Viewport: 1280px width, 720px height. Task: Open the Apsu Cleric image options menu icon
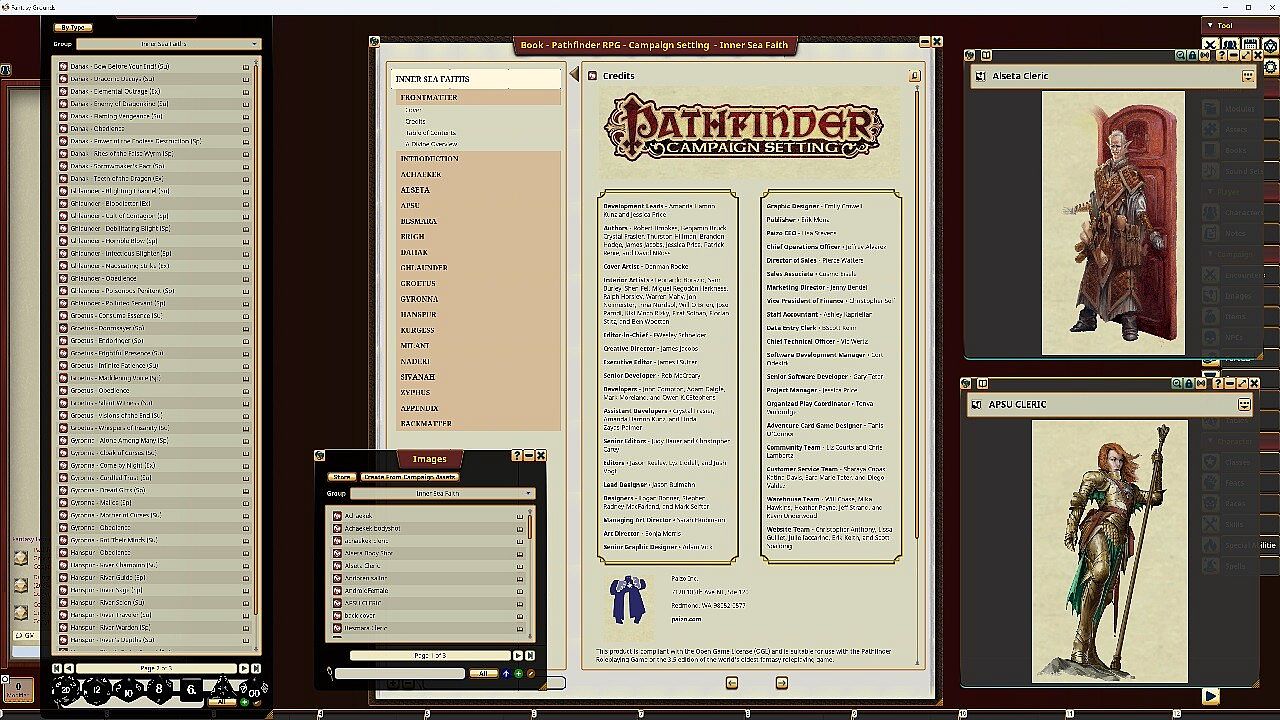[x=1244, y=404]
